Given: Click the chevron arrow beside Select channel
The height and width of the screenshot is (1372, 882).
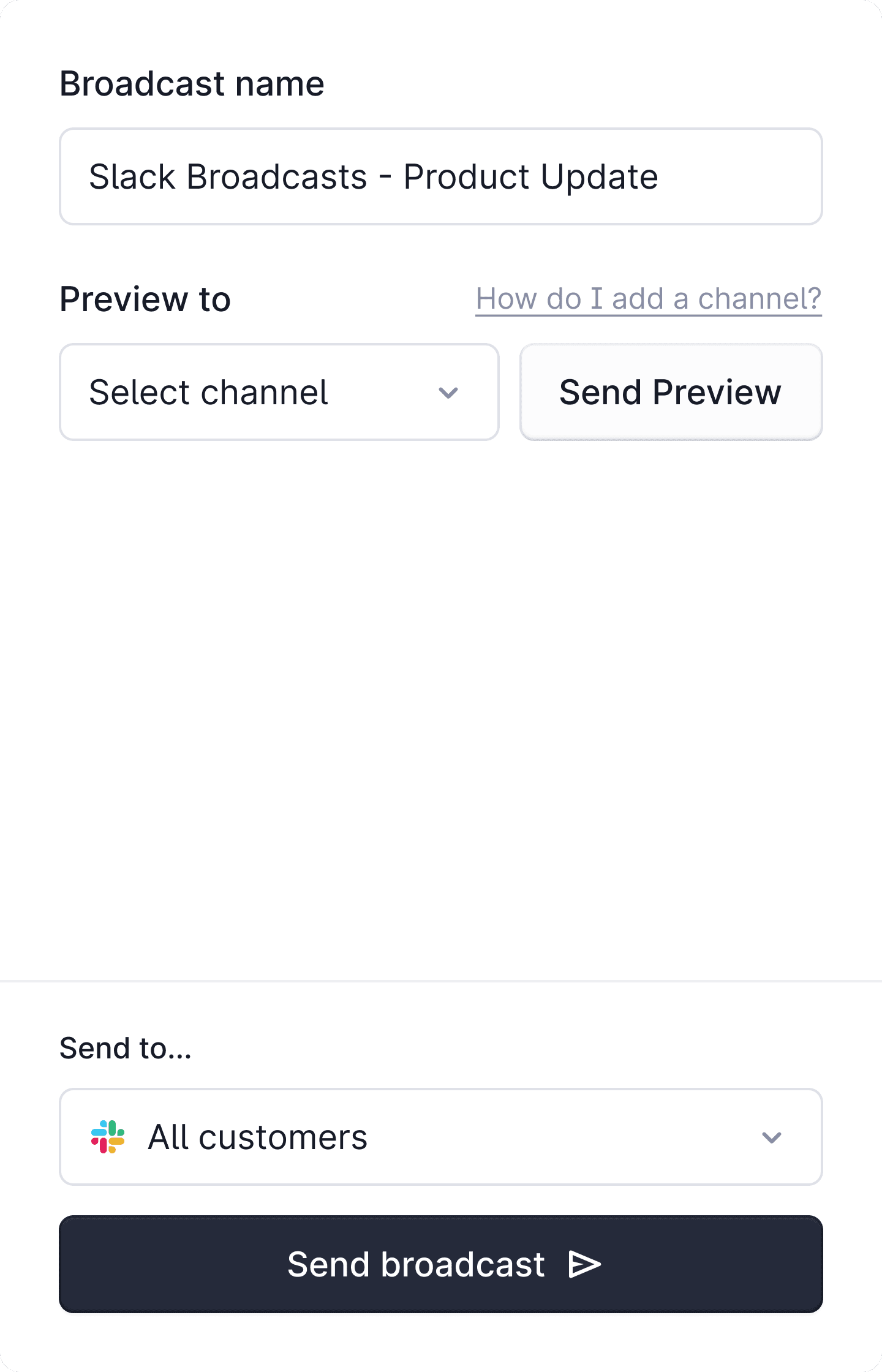Looking at the screenshot, I should tap(448, 393).
